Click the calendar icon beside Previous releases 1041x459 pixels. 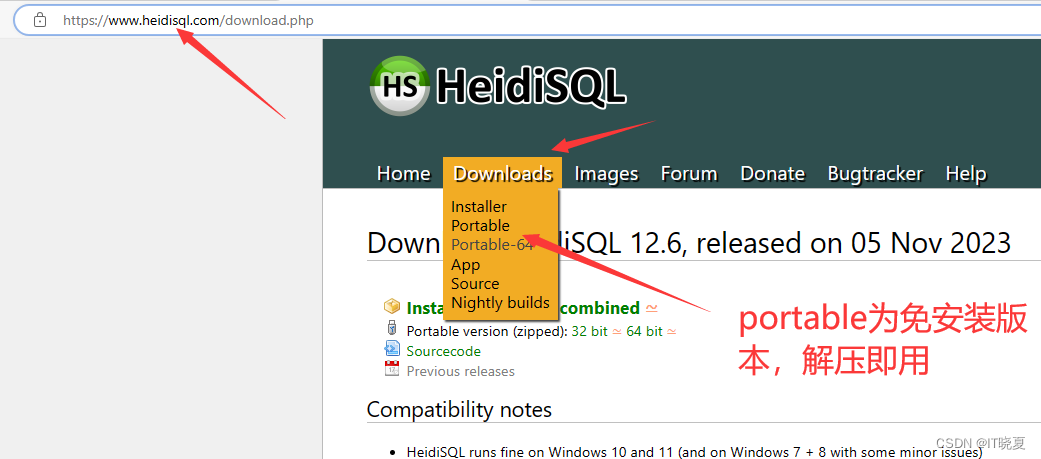[x=392, y=369]
